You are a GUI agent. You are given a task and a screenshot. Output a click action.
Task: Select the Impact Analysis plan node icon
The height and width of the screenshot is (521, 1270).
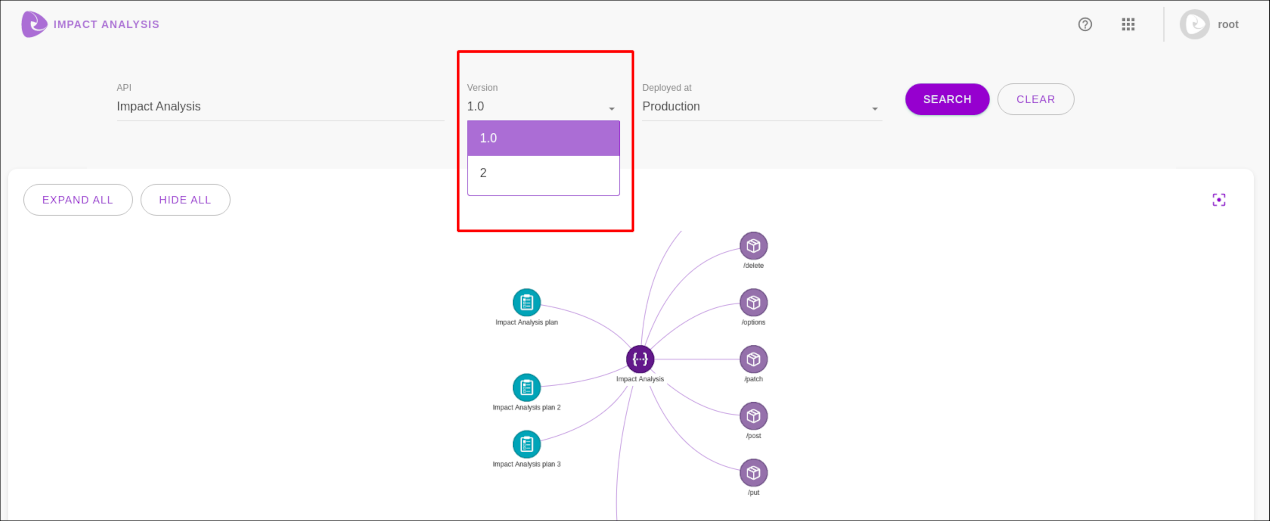[x=527, y=302]
